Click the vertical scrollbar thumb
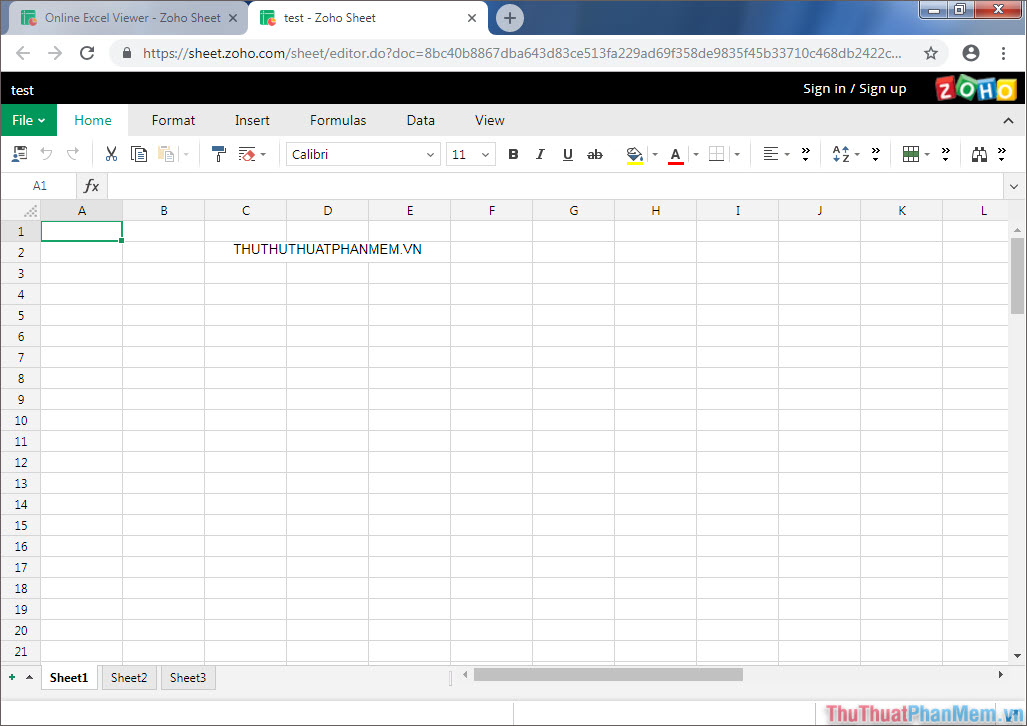 coord(1017,276)
